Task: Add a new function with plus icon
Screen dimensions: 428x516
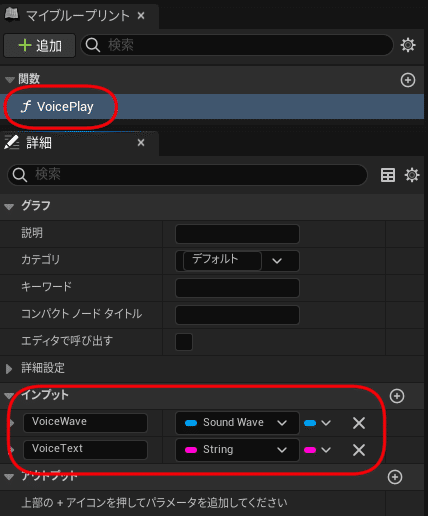Action: pyautogui.click(x=408, y=80)
